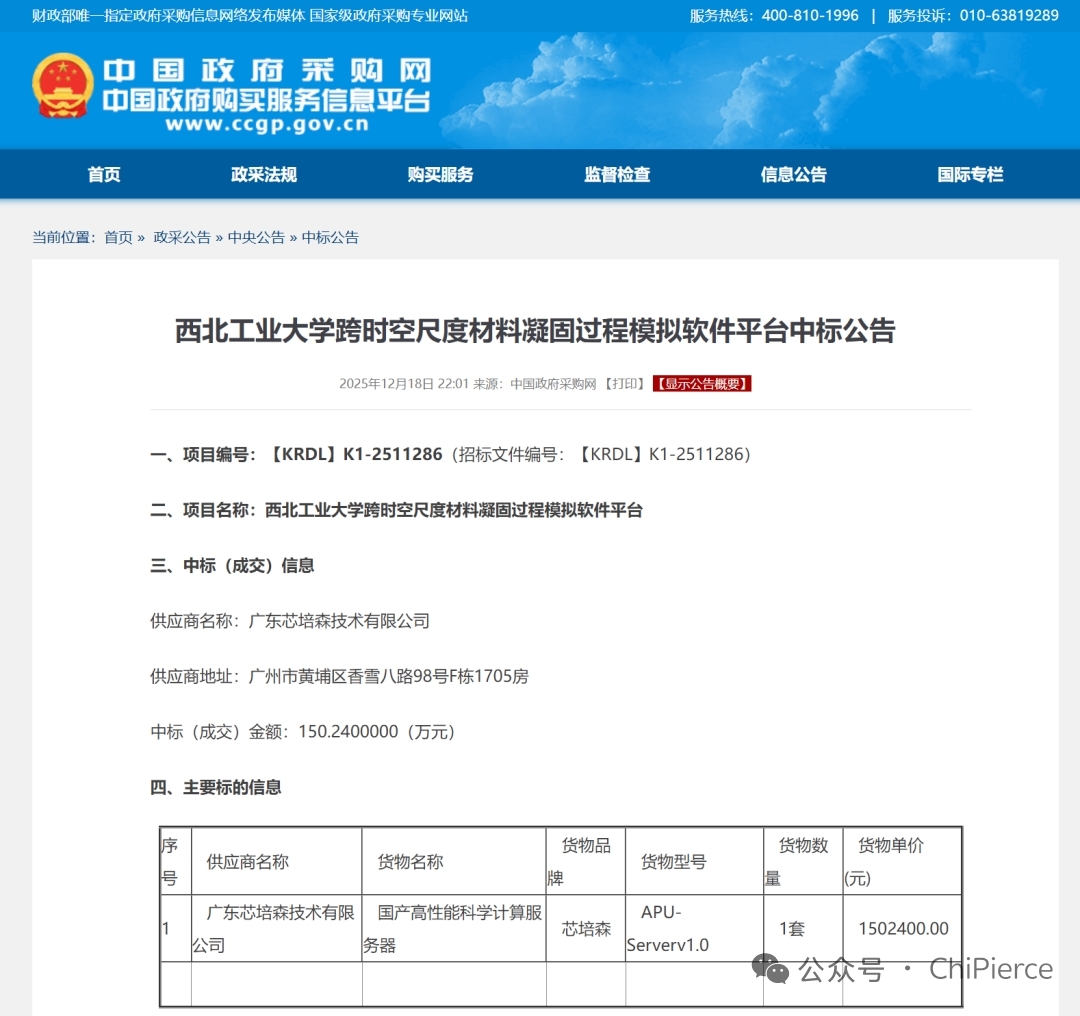1080x1016 pixels.
Task: Click the bid amount 150.2400000（万元）
Action: 377,732
